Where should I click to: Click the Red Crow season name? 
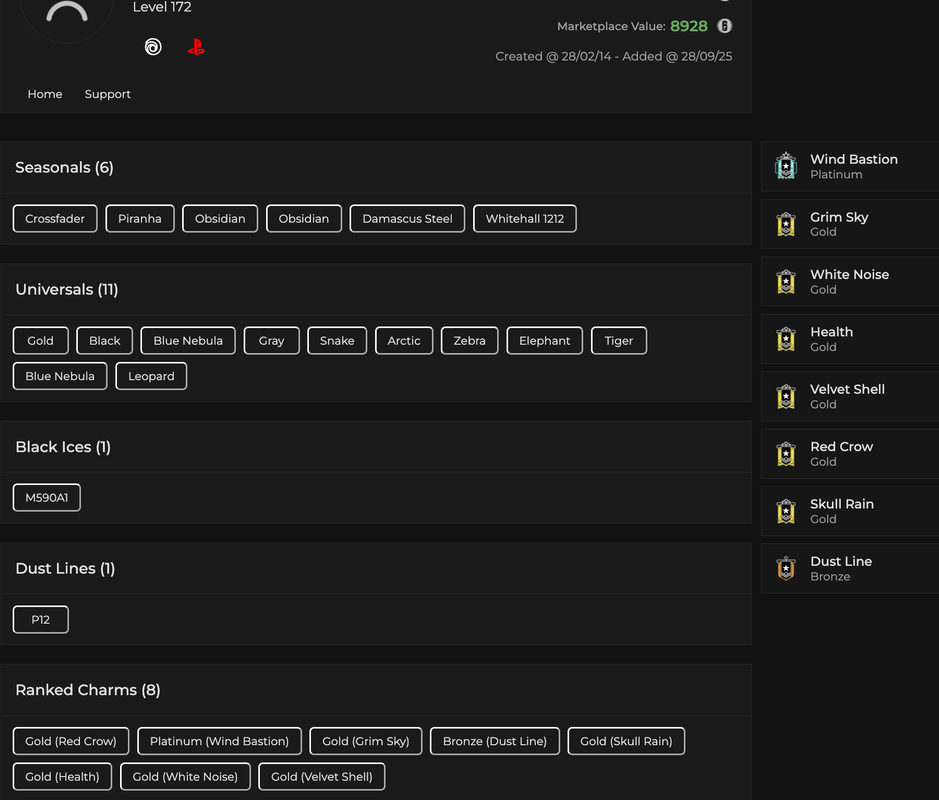tap(841, 447)
